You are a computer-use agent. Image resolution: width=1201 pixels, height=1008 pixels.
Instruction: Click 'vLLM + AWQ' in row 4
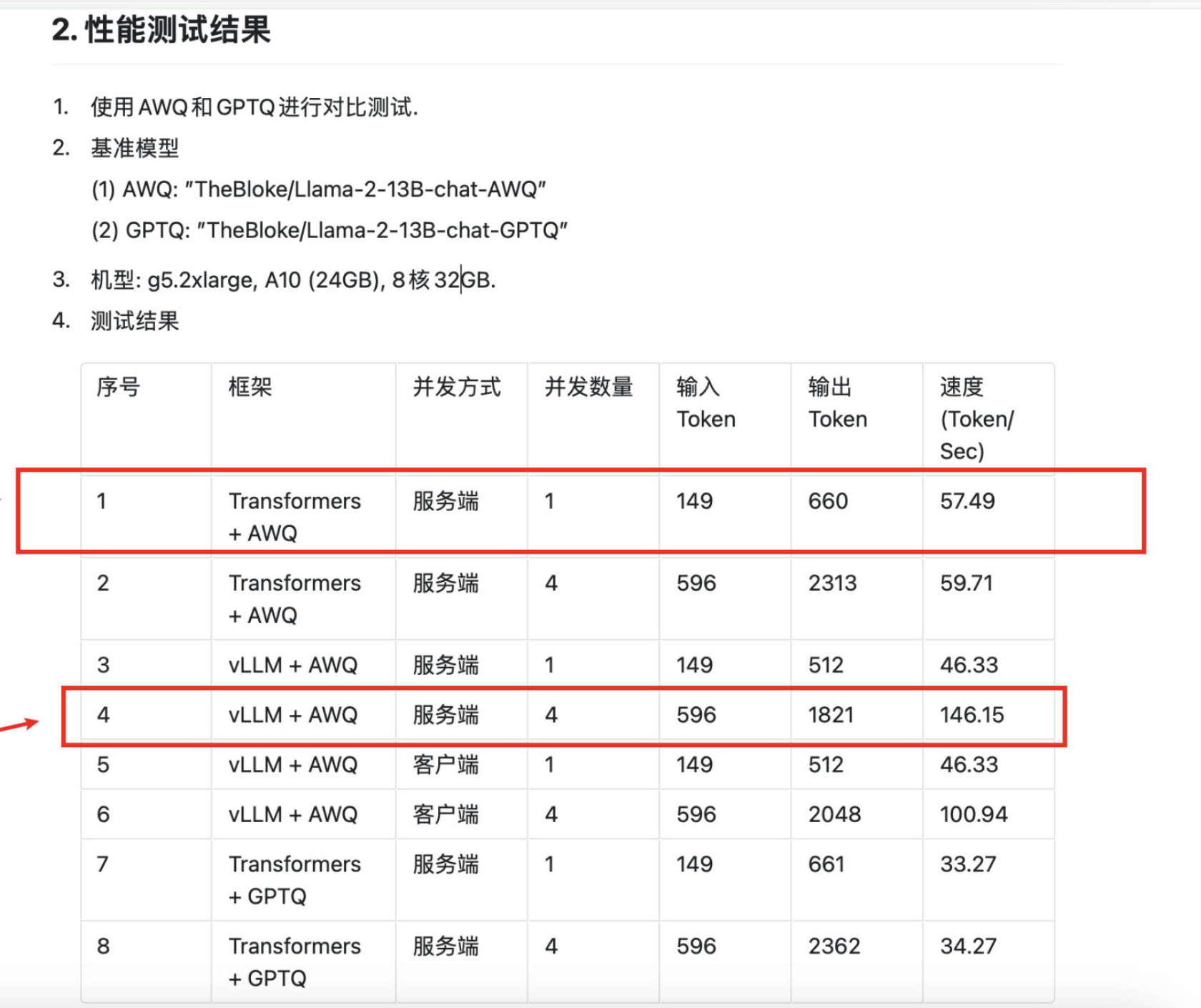pos(293,715)
